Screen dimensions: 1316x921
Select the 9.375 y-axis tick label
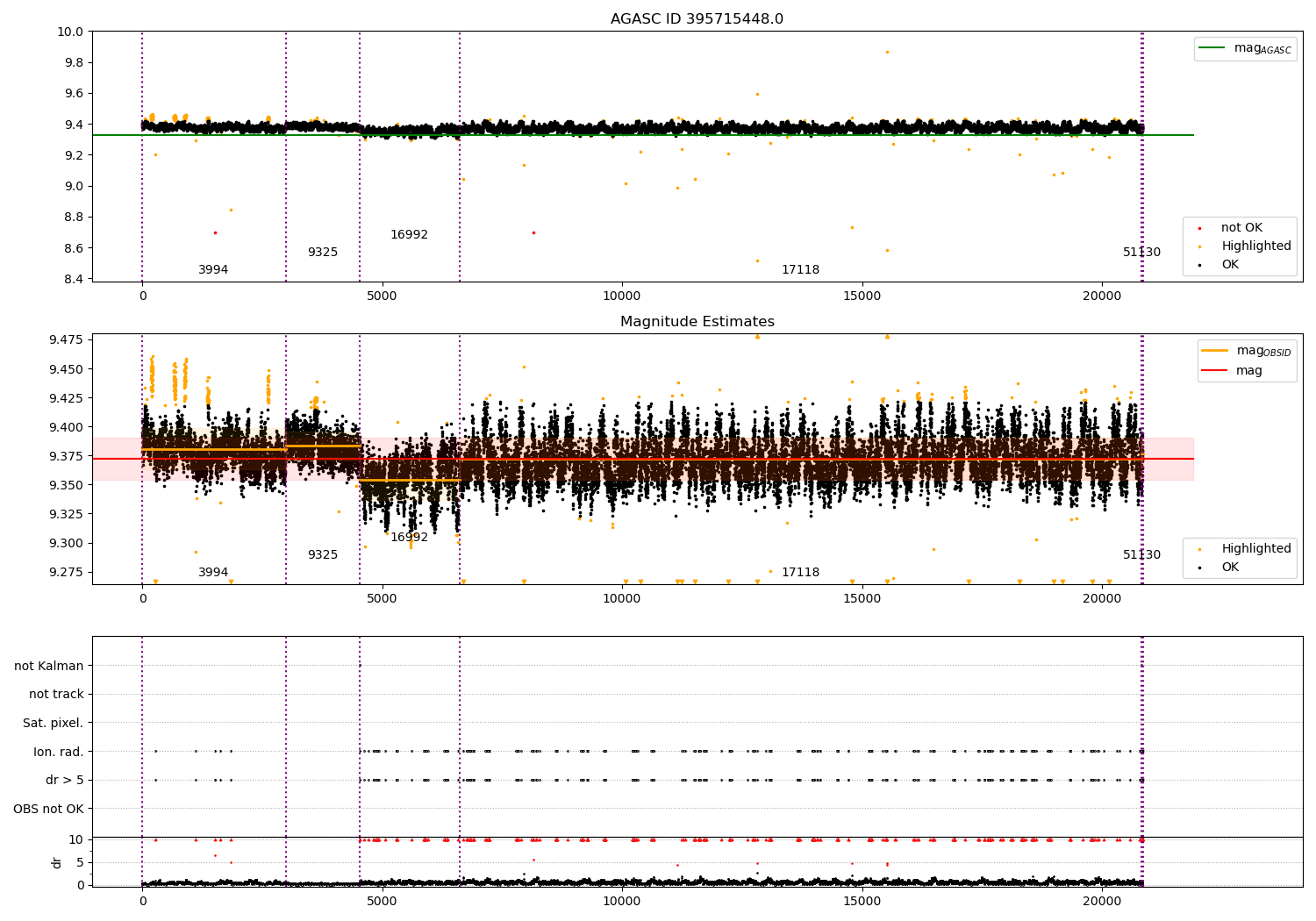[66, 456]
